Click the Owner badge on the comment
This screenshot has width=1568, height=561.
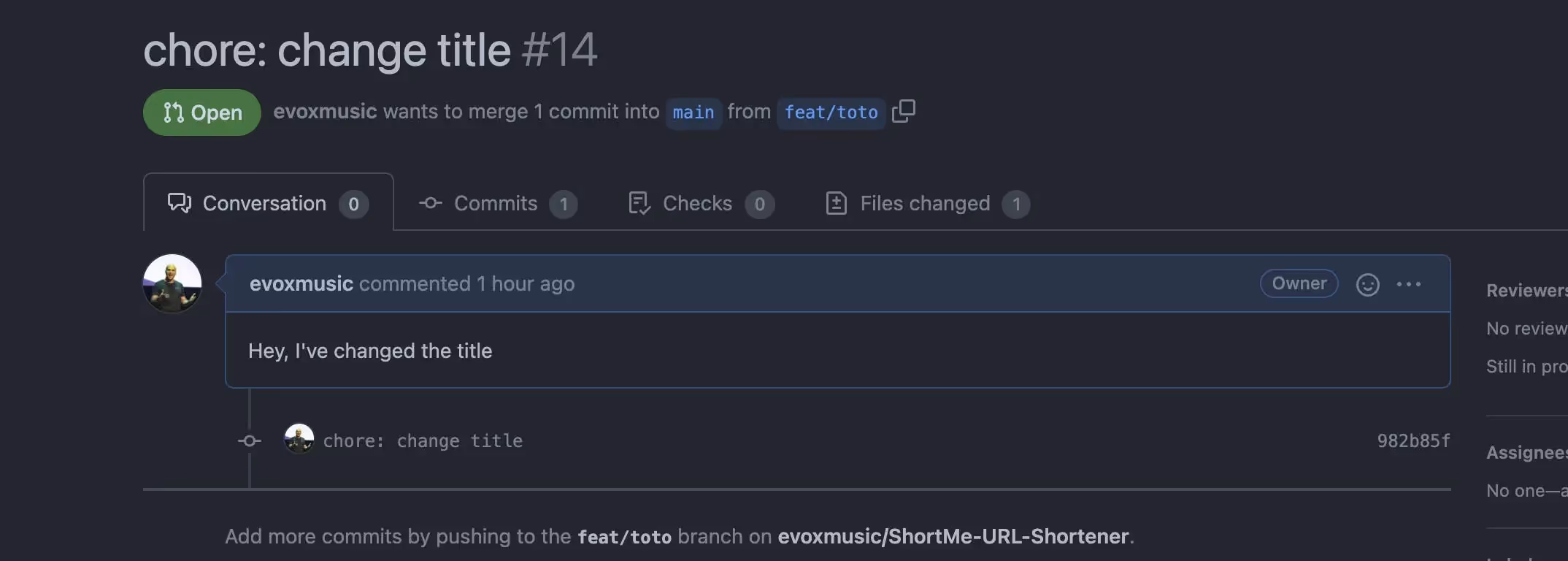click(x=1299, y=283)
